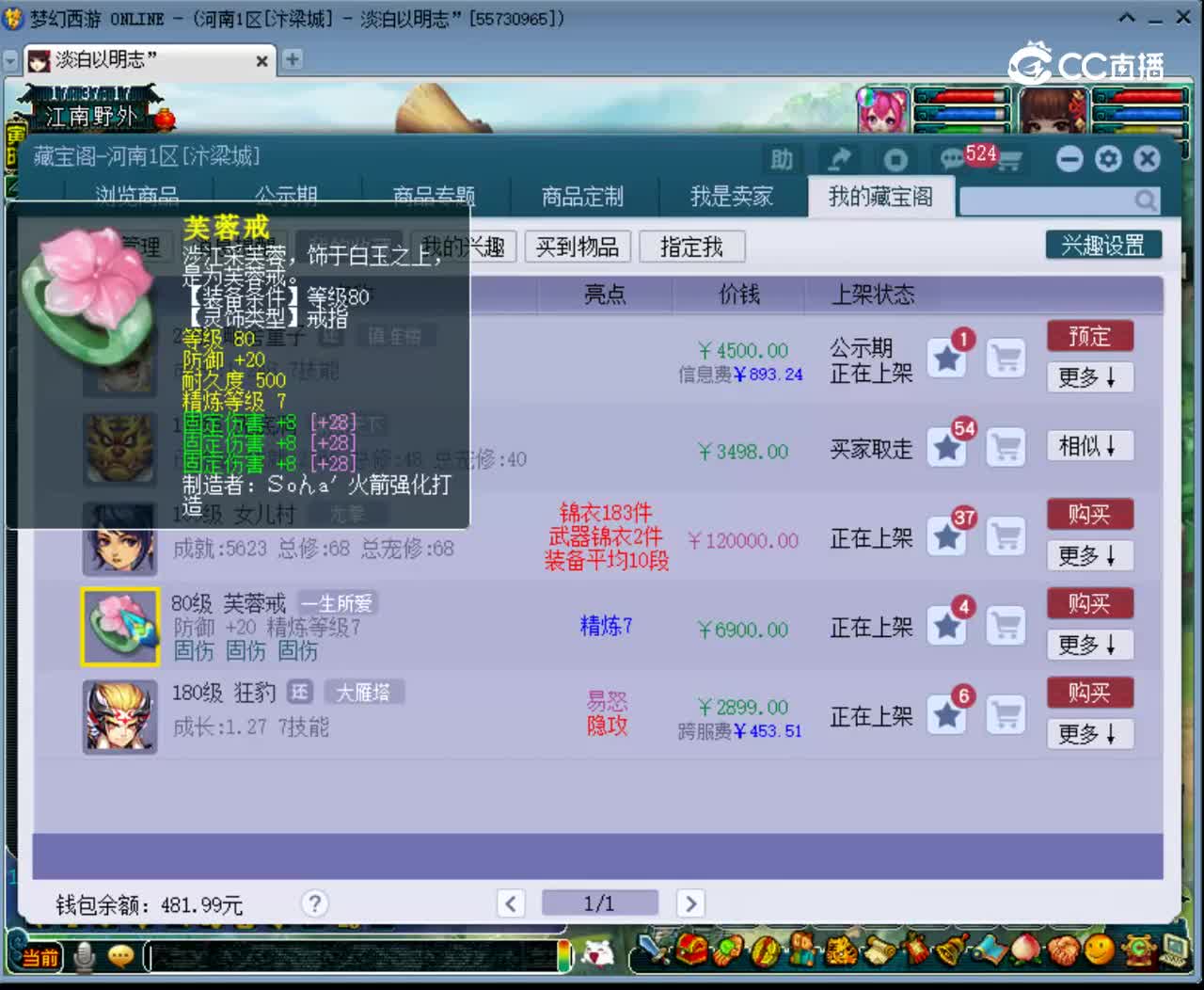1204x990 pixels.
Task: Open the gear settings of 藏宝阁 window
Action: [1108, 158]
